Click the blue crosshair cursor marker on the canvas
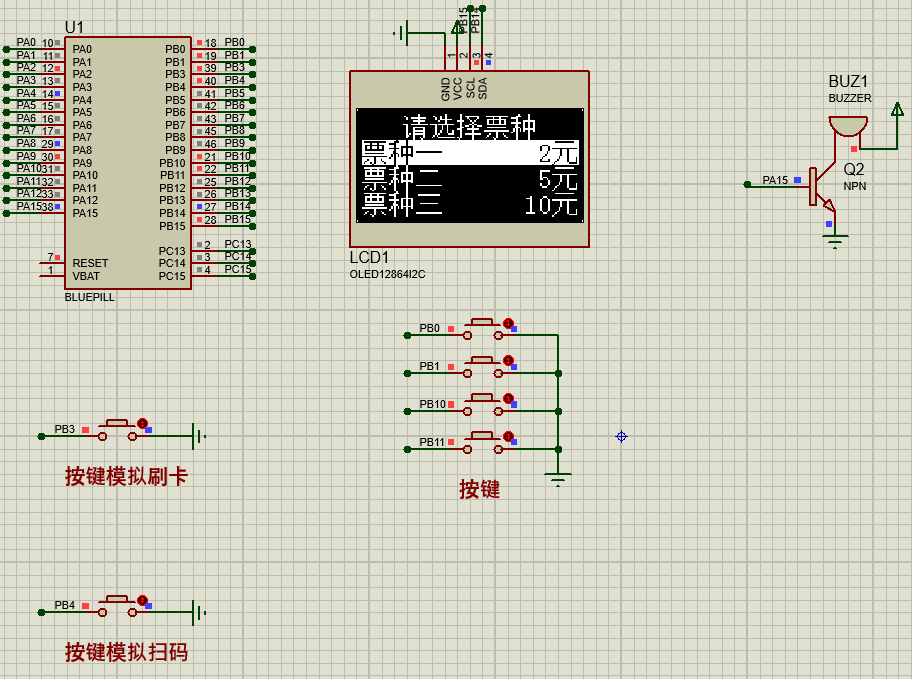 click(x=623, y=435)
